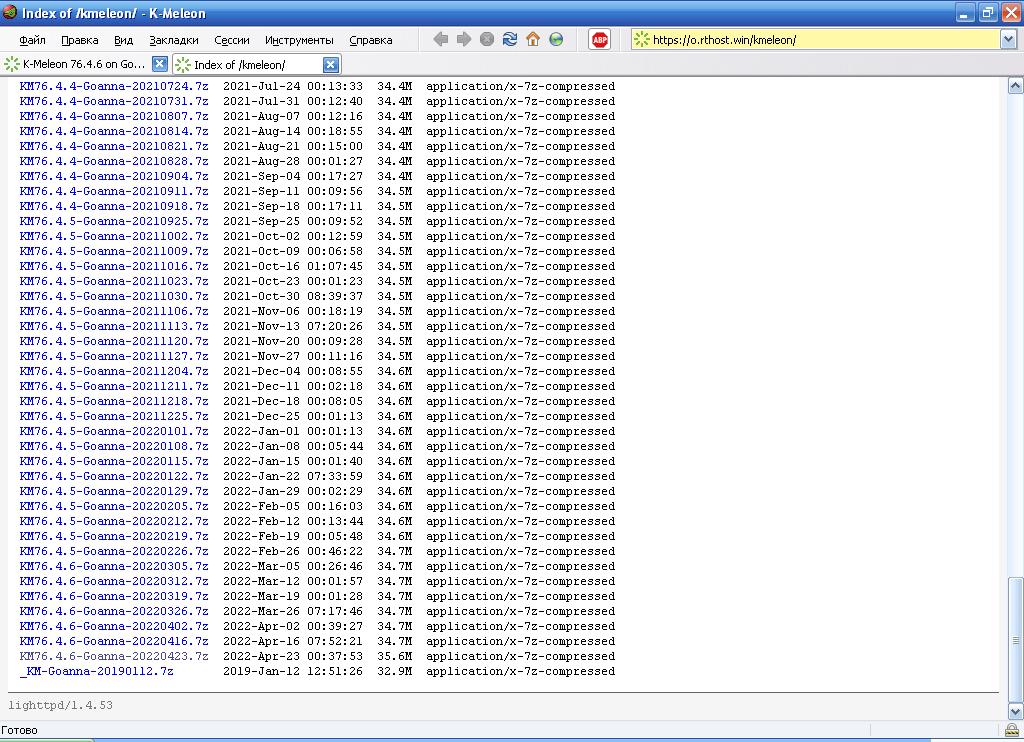Close the K-Meleon 76.4.6 tab
Viewport: 1024px width, 742px height.
tap(159, 64)
